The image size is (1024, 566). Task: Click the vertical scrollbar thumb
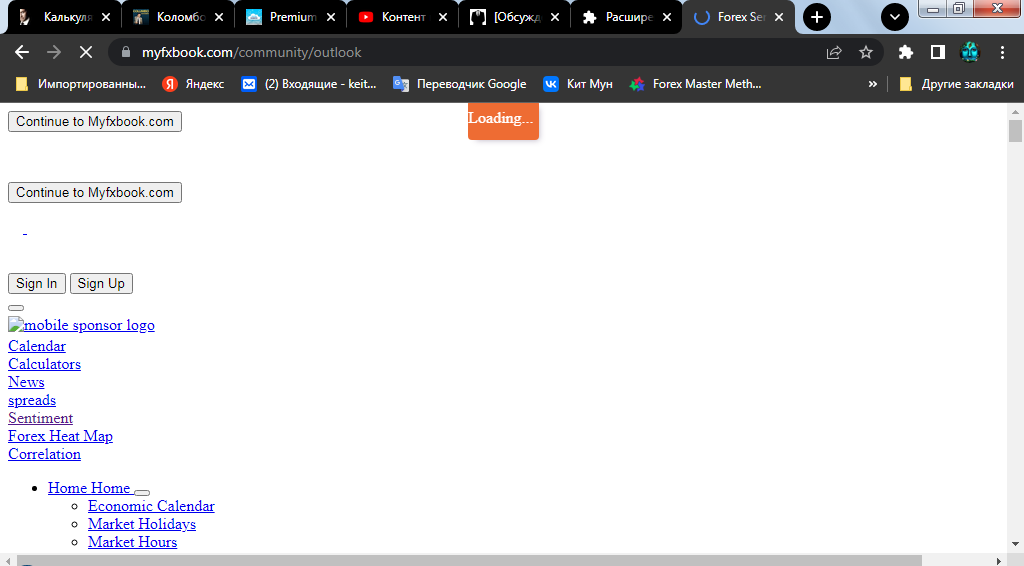(1015, 131)
